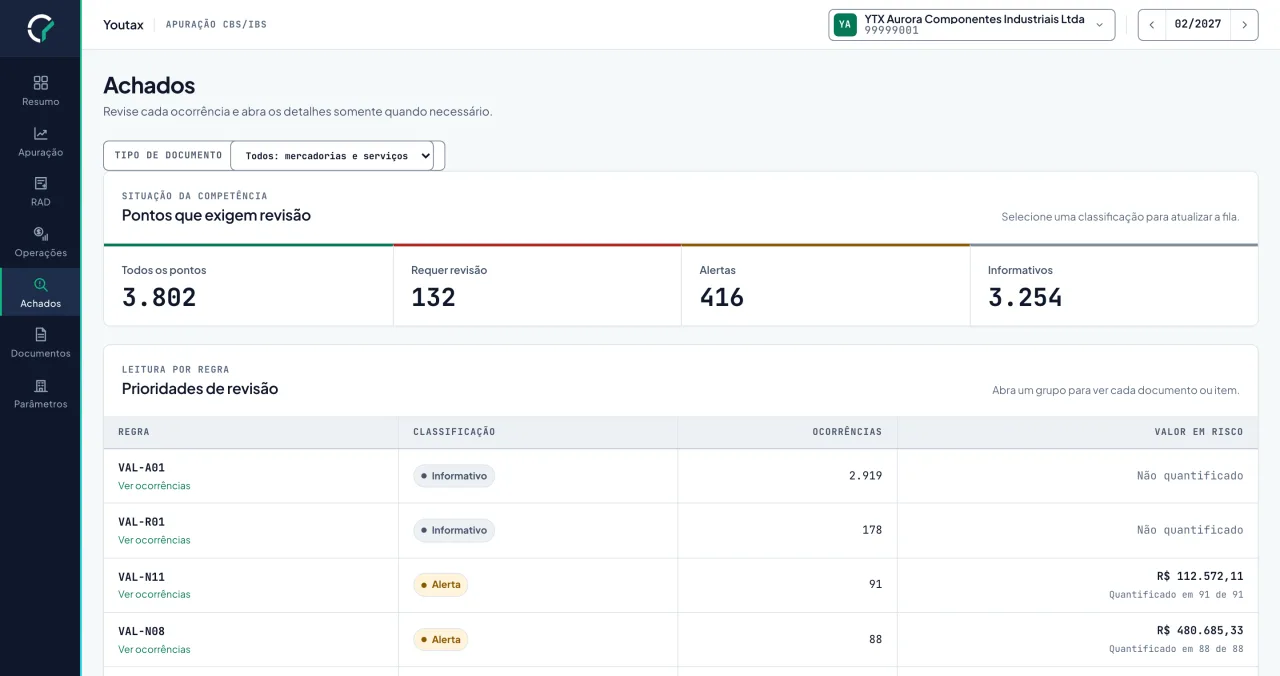Click the R$ 112.572,11 risk value
The width and height of the screenshot is (1280, 676).
tap(1200, 576)
